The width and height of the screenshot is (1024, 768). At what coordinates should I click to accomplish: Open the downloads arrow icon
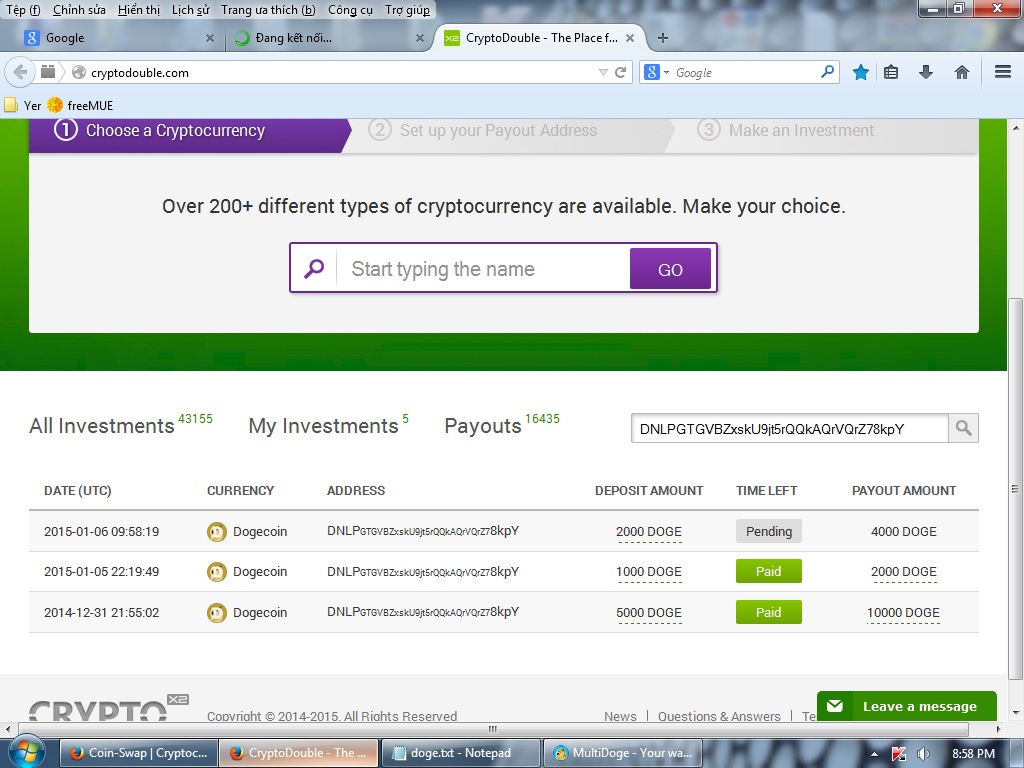coord(925,72)
